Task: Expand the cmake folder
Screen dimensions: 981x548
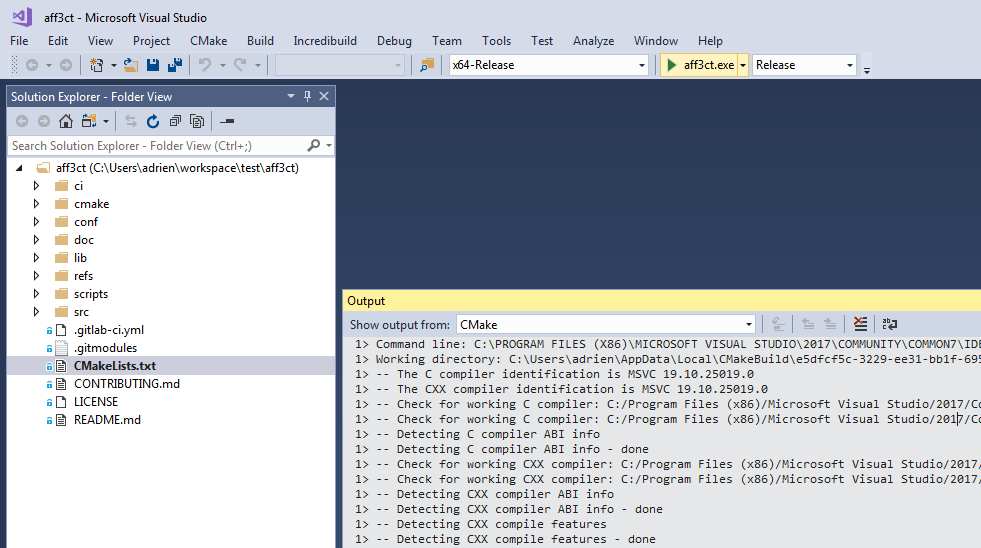Action: 36,204
